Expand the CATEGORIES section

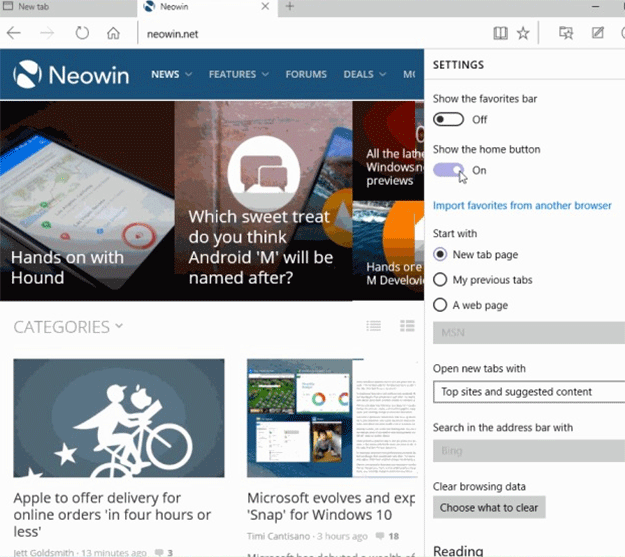(68, 327)
